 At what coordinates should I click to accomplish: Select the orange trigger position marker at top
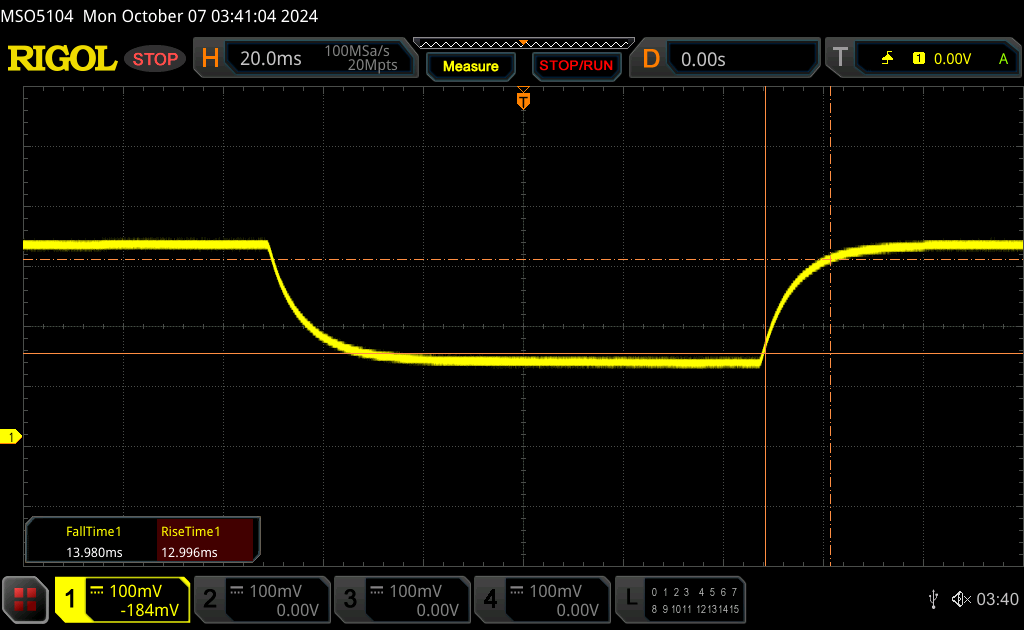click(522, 100)
